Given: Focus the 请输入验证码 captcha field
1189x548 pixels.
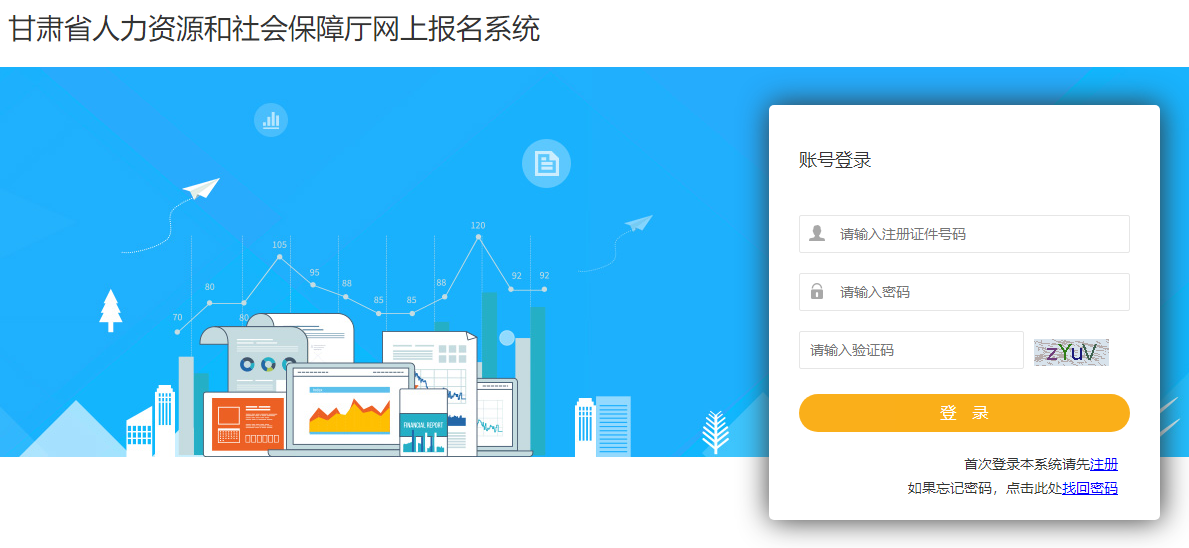Looking at the screenshot, I should (x=911, y=350).
